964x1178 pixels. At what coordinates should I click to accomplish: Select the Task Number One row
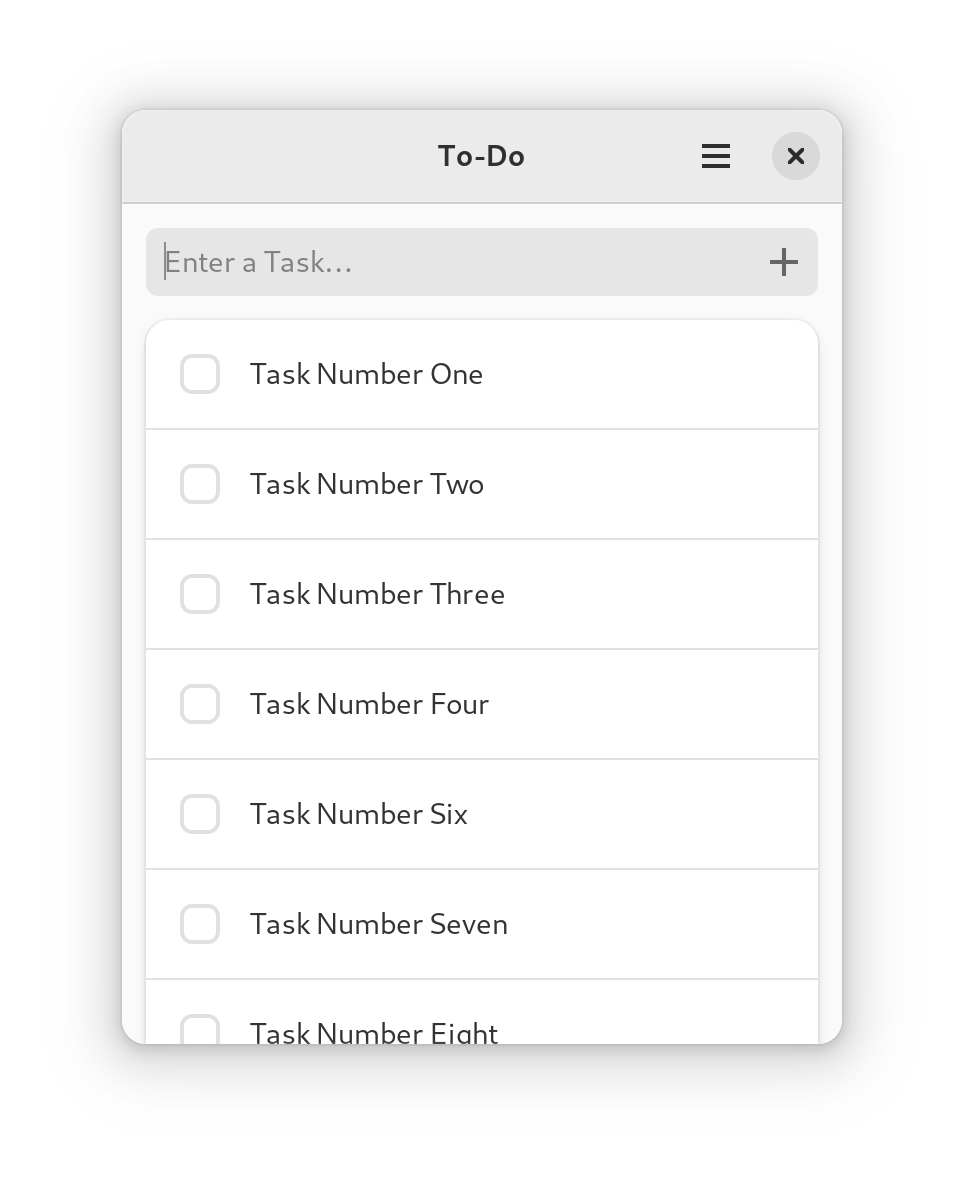pyautogui.click(x=366, y=374)
